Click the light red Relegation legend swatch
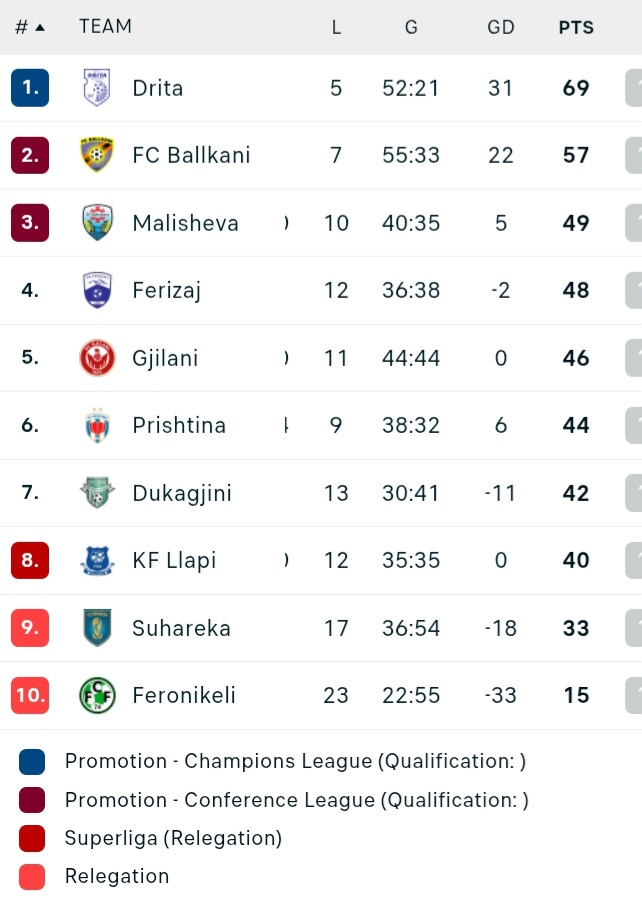642x917 pixels. coord(32,877)
